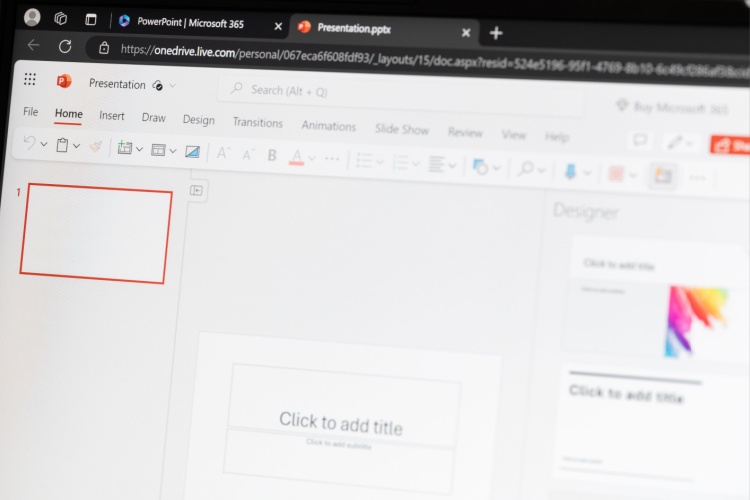Expand the New Slide dropdown arrow
Image resolution: width=750 pixels, height=500 pixels.
click(x=138, y=150)
